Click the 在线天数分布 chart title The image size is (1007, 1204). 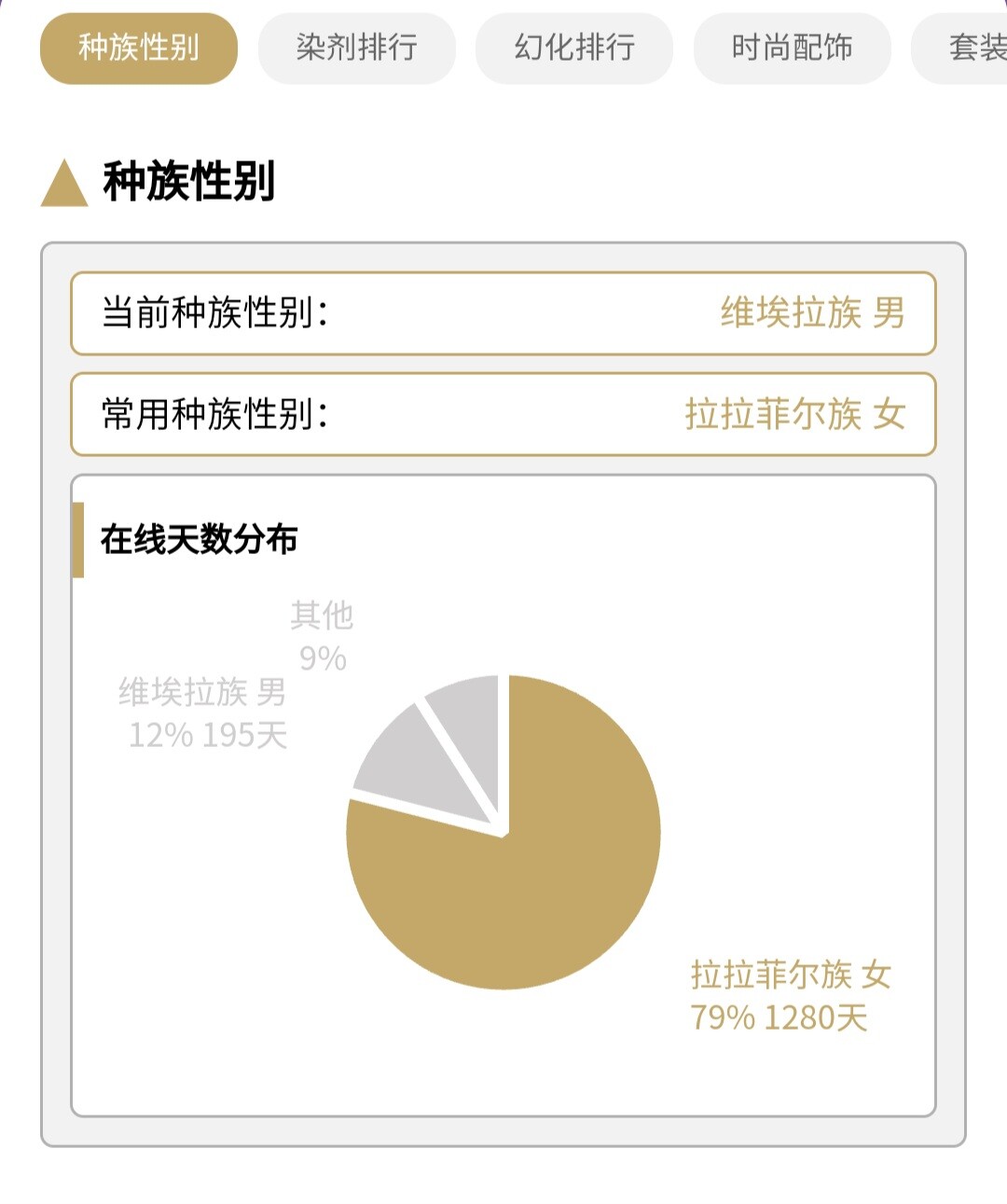tap(200, 539)
